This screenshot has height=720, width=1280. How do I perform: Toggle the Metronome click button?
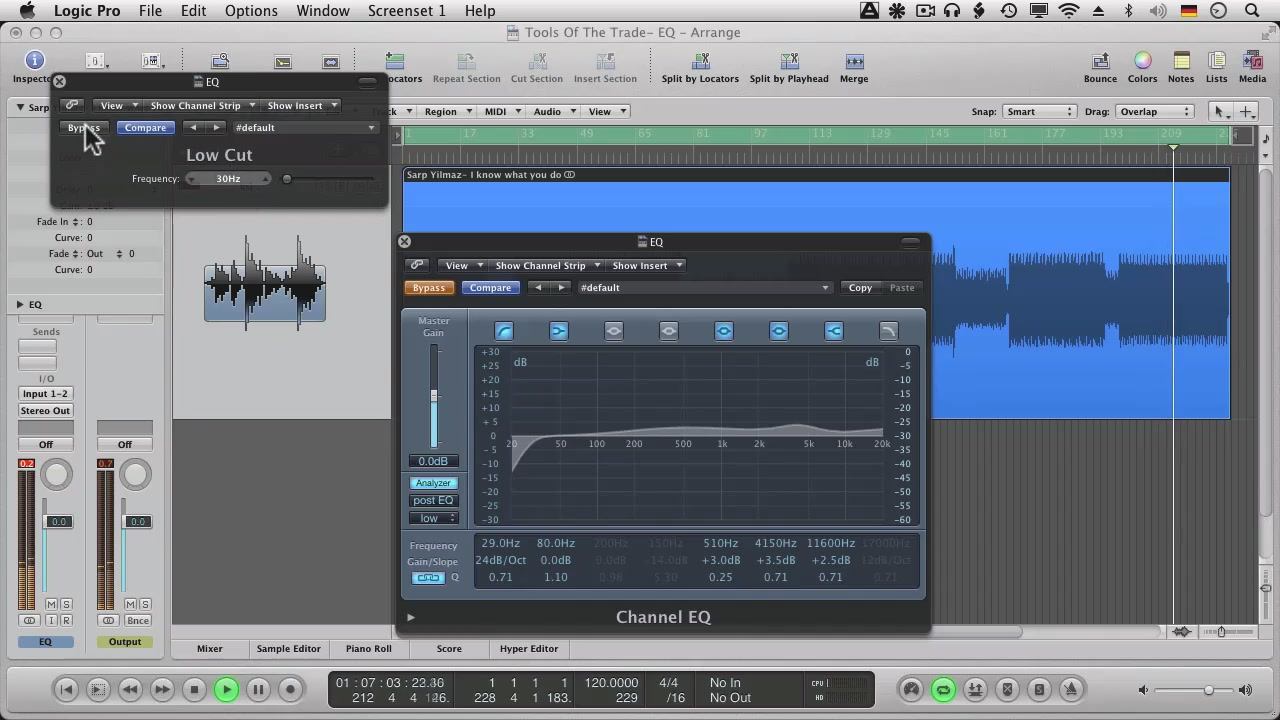click(1071, 689)
